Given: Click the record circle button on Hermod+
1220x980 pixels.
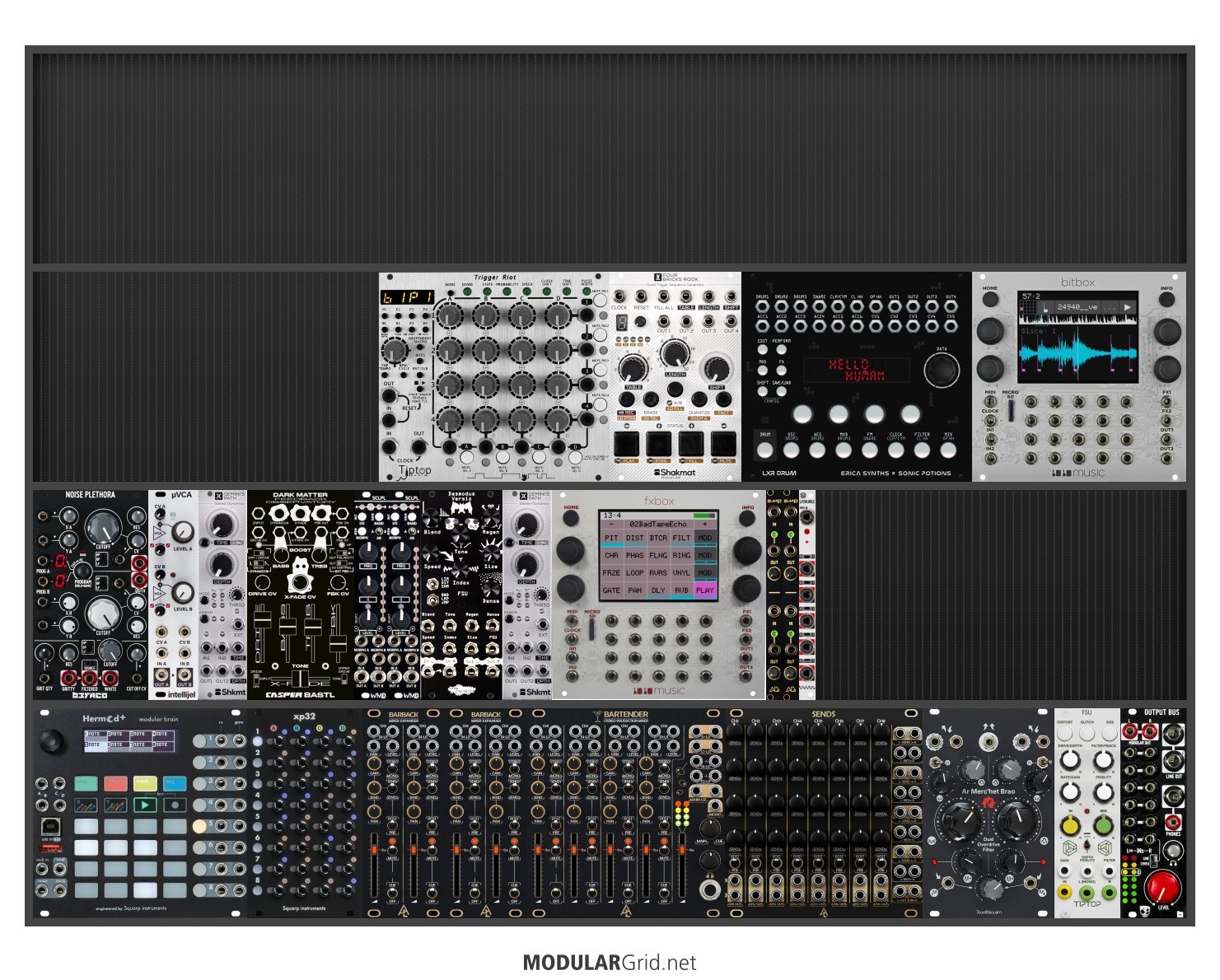Looking at the screenshot, I should tap(175, 805).
